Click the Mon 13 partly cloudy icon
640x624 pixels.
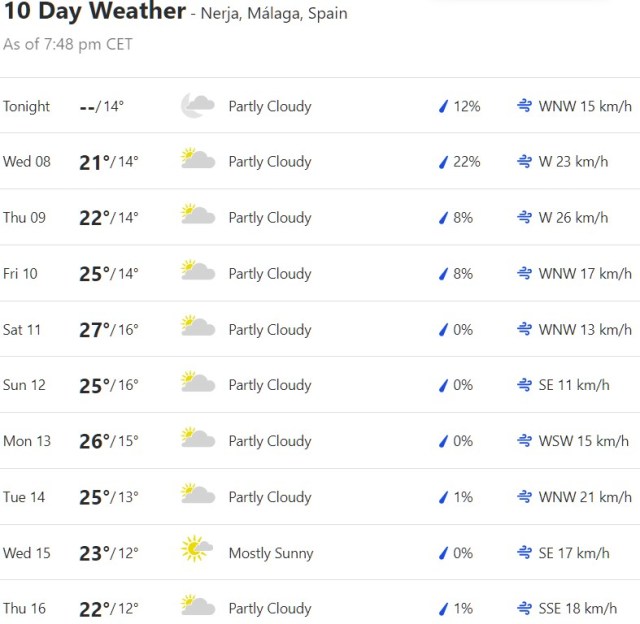point(197,440)
